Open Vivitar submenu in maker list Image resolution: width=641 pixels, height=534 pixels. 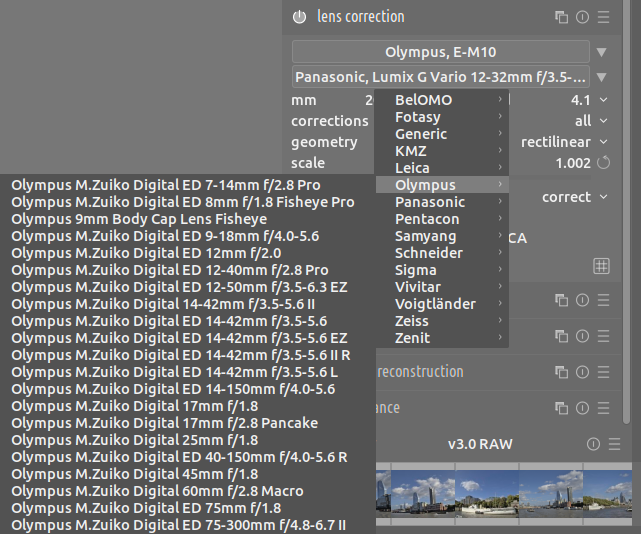[x=442, y=287]
